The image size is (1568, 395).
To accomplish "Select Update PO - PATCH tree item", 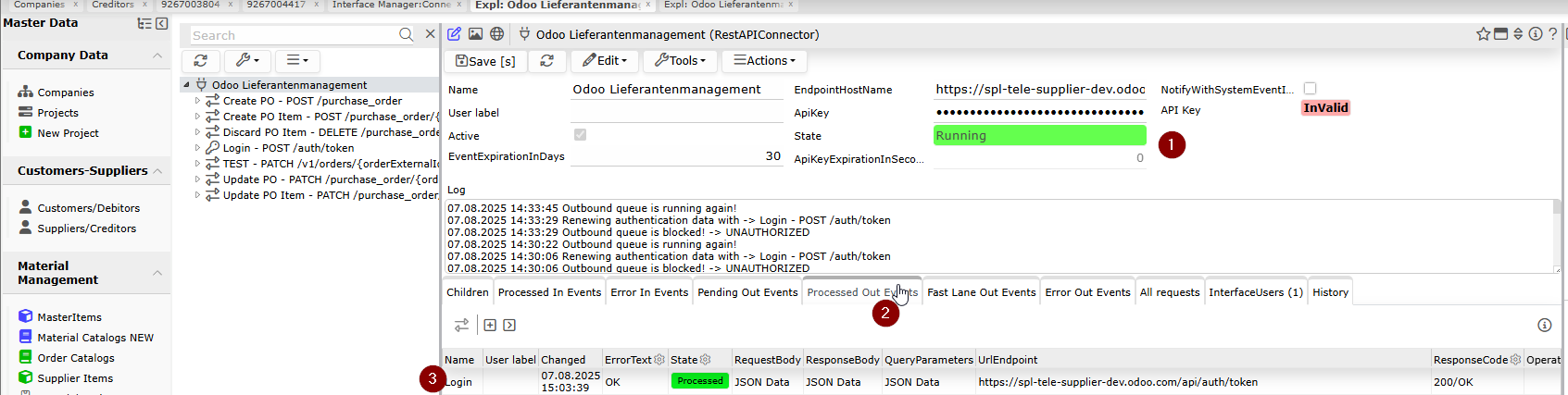I will coord(330,179).
